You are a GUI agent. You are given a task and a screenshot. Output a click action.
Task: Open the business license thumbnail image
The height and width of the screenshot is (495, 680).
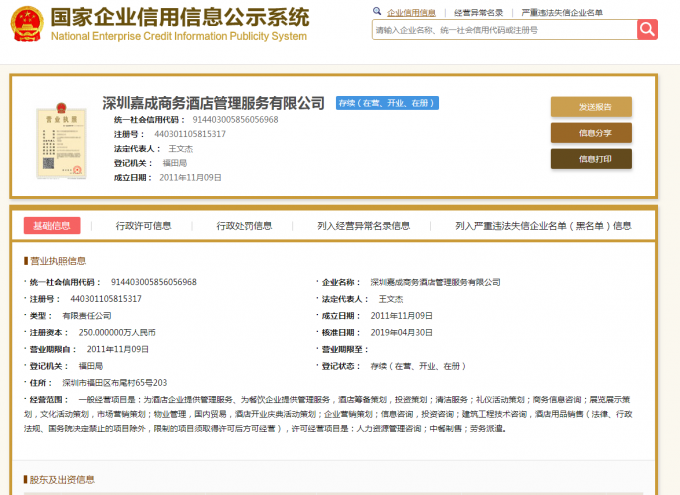tap(61, 141)
